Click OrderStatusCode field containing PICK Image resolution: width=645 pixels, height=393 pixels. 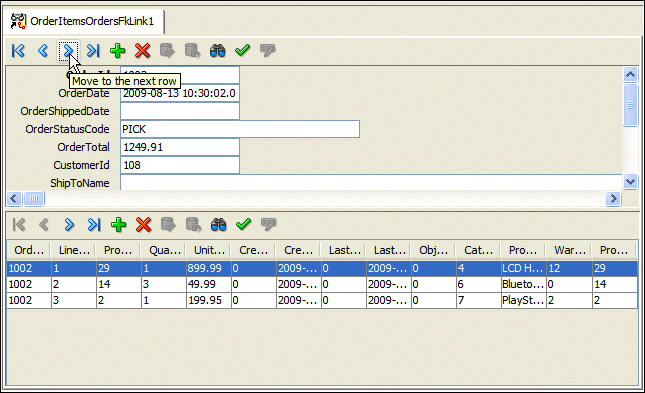coord(240,129)
